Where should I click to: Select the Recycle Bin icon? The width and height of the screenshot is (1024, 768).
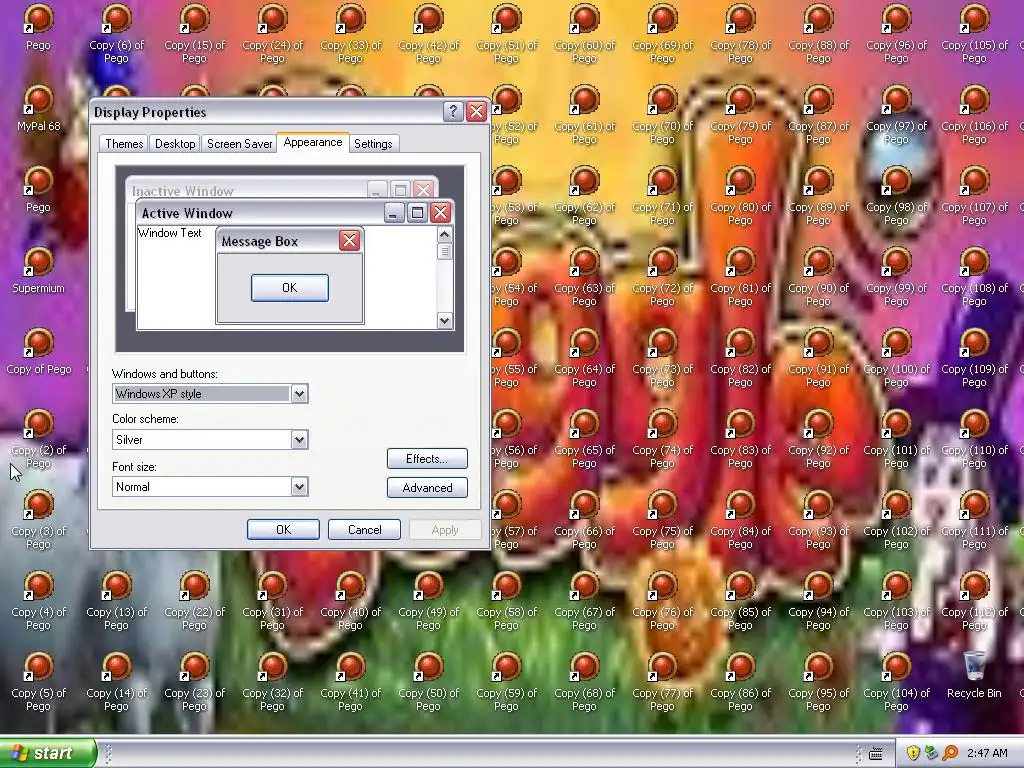pyautogui.click(x=974, y=675)
